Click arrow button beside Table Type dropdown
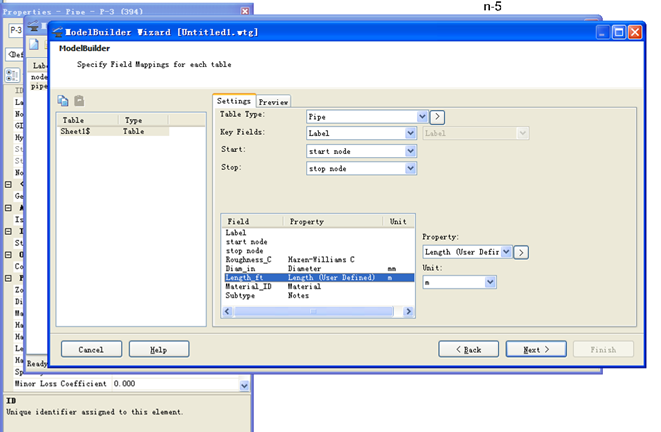This screenshot has width=661, height=432. click(x=437, y=116)
